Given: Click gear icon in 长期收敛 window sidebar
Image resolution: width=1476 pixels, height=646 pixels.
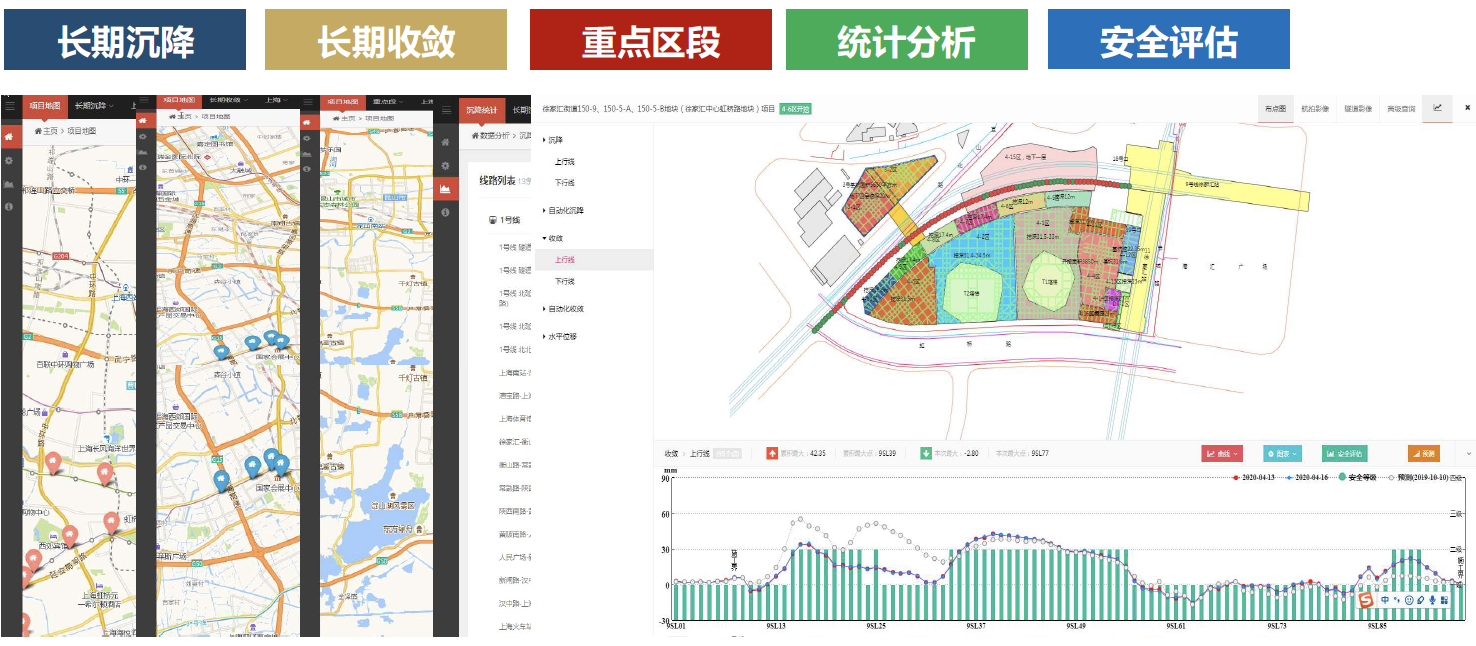Looking at the screenshot, I should (143, 136).
